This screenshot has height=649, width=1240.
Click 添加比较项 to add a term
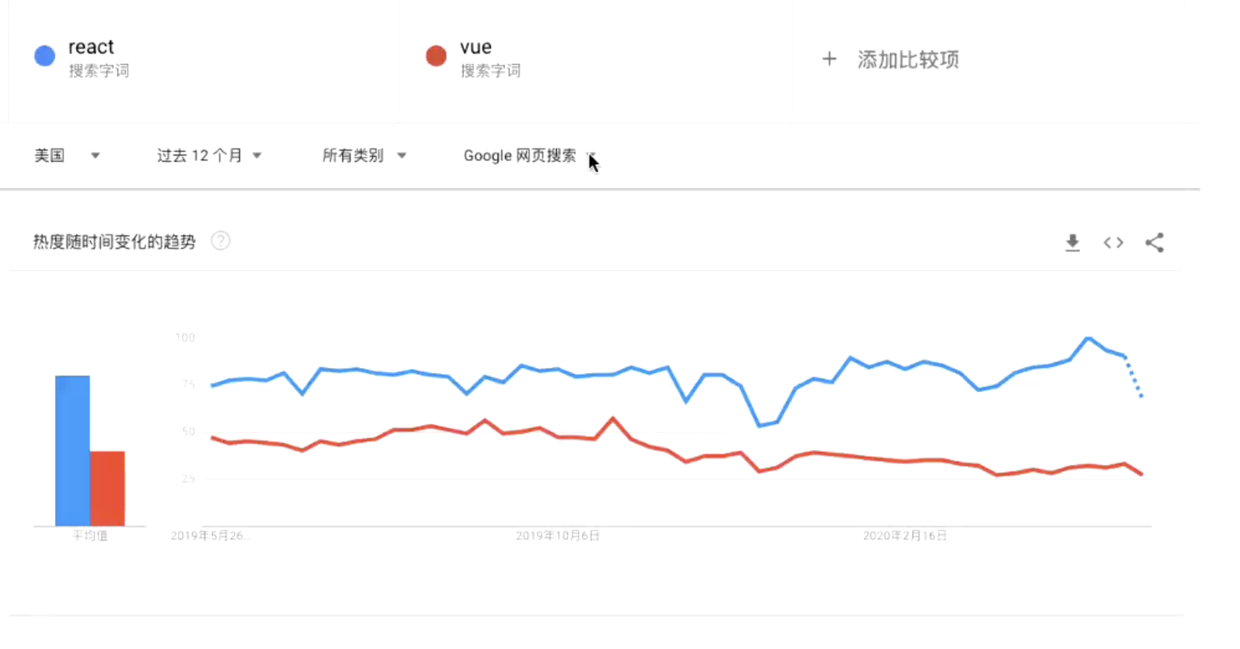click(x=908, y=59)
